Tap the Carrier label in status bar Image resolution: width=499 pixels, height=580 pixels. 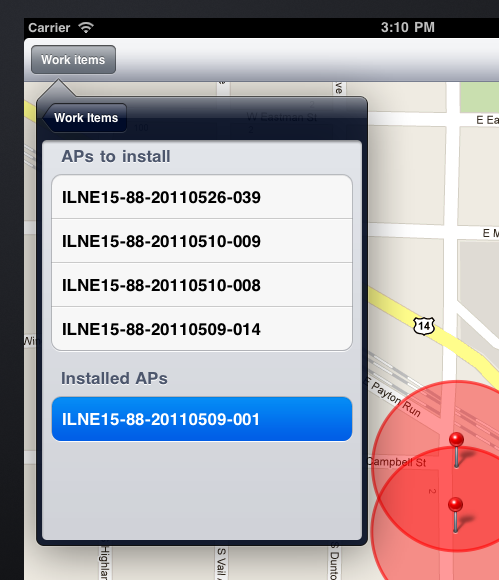pos(49,28)
